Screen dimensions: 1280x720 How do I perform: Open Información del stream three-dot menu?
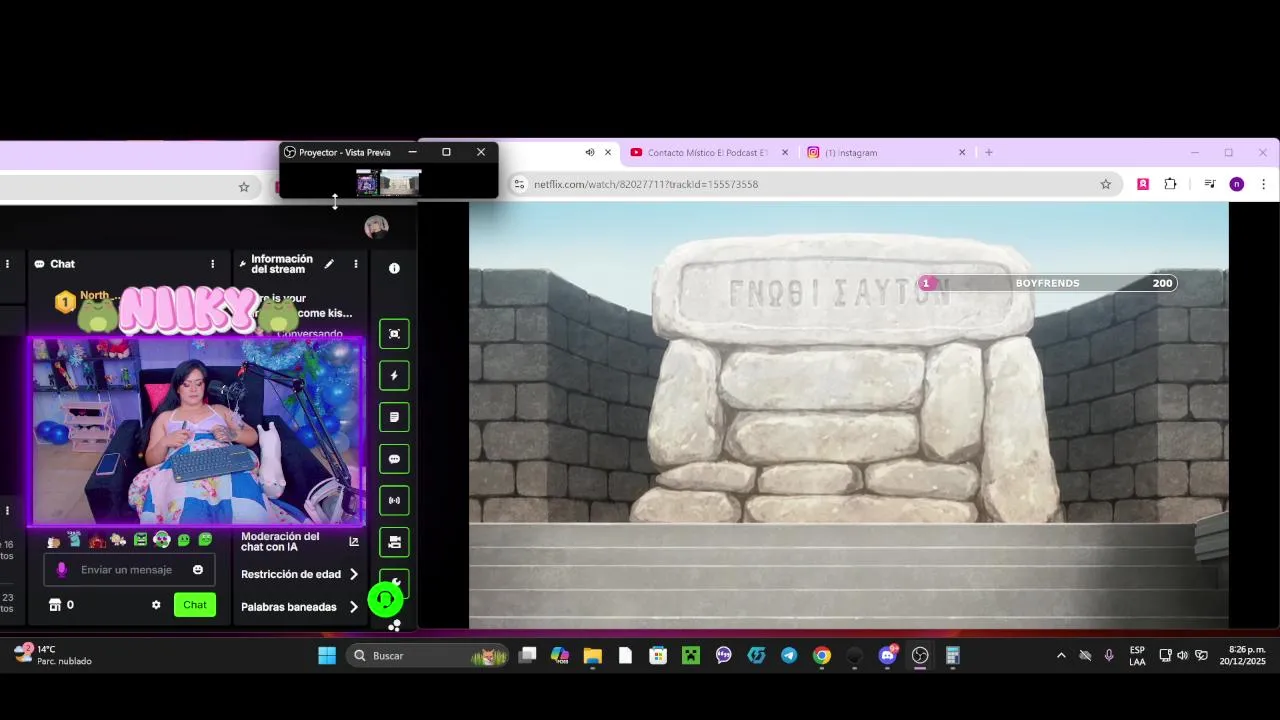click(x=355, y=264)
